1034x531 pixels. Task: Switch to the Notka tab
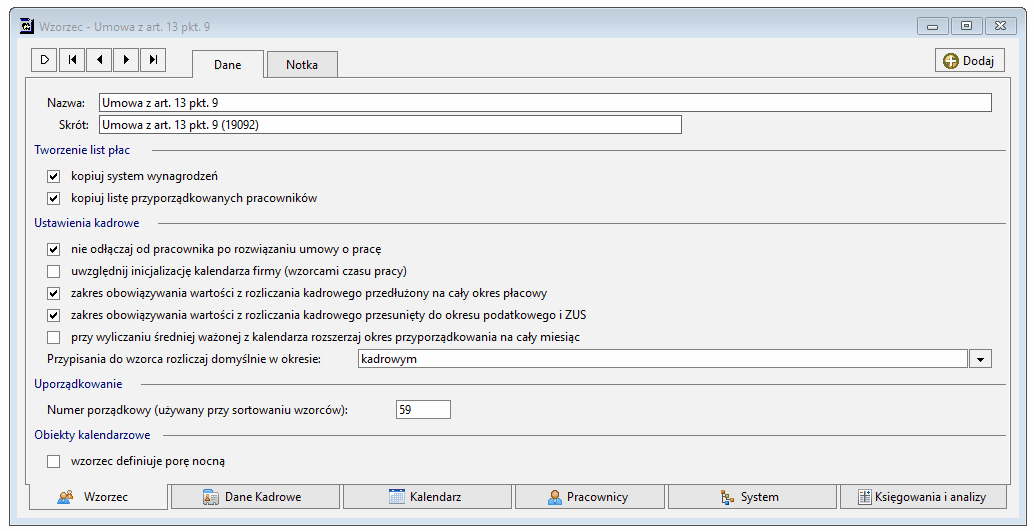(302, 65)
